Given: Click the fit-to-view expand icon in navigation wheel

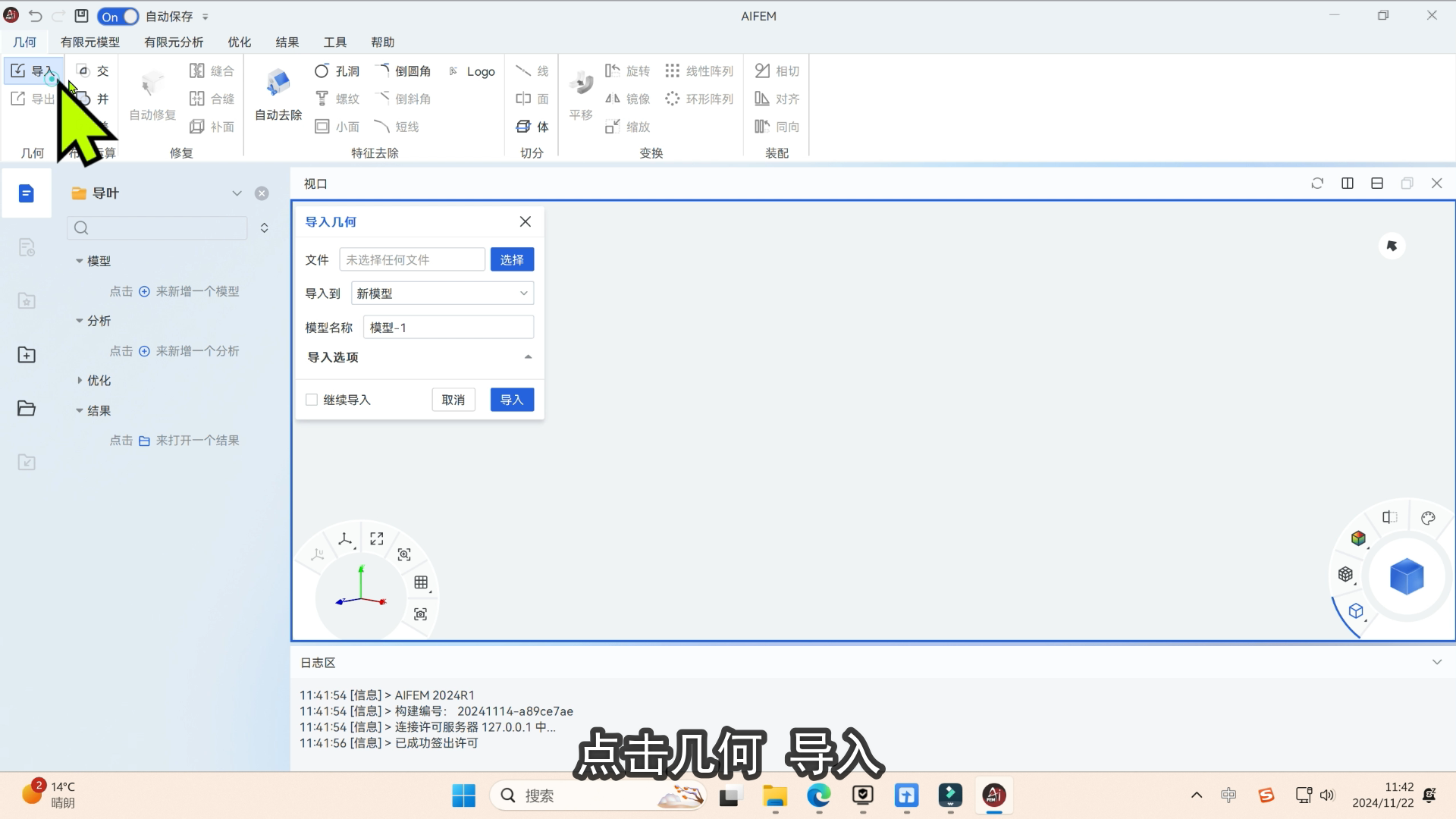Looking at the screenshot, I should click(x=377, y=538).
